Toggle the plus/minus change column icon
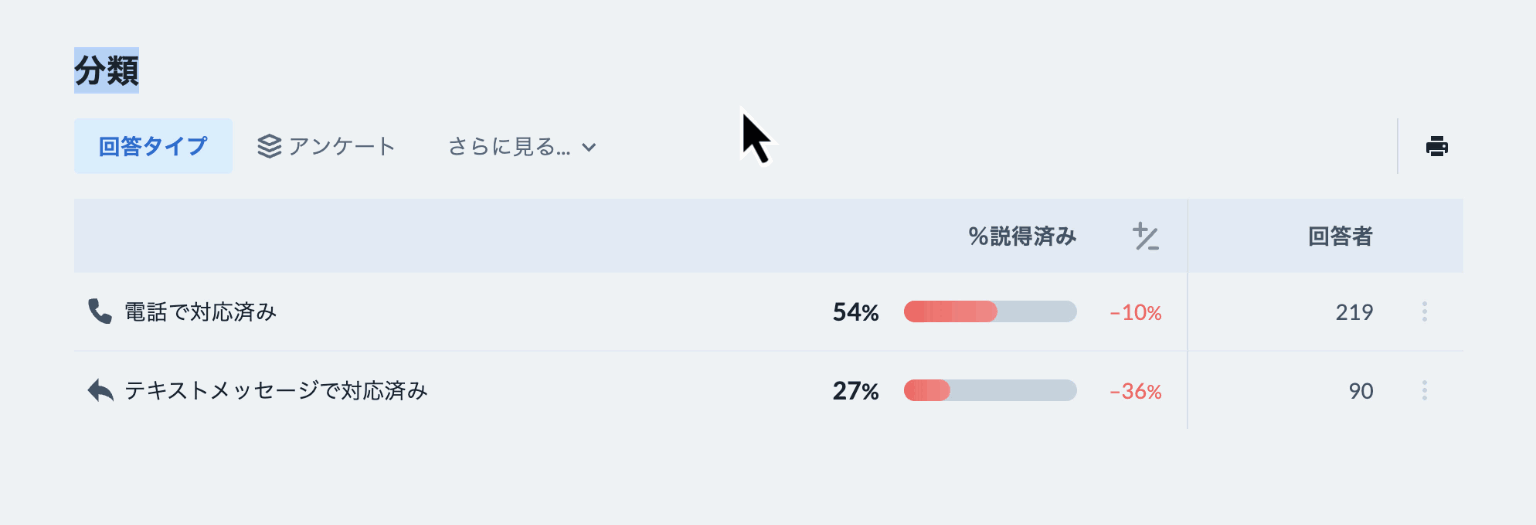The width and height of the screenshot is (1536, 525). 1146,237
